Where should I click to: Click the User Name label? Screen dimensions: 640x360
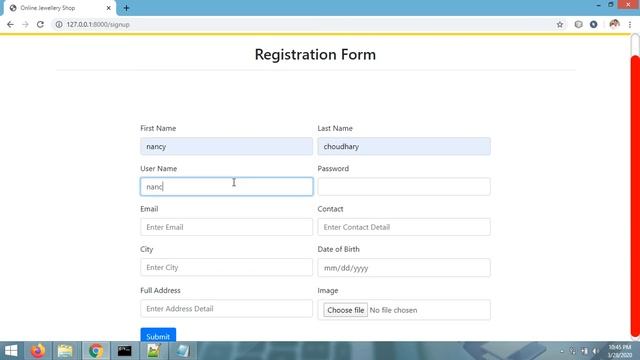[x=158, y=169]
